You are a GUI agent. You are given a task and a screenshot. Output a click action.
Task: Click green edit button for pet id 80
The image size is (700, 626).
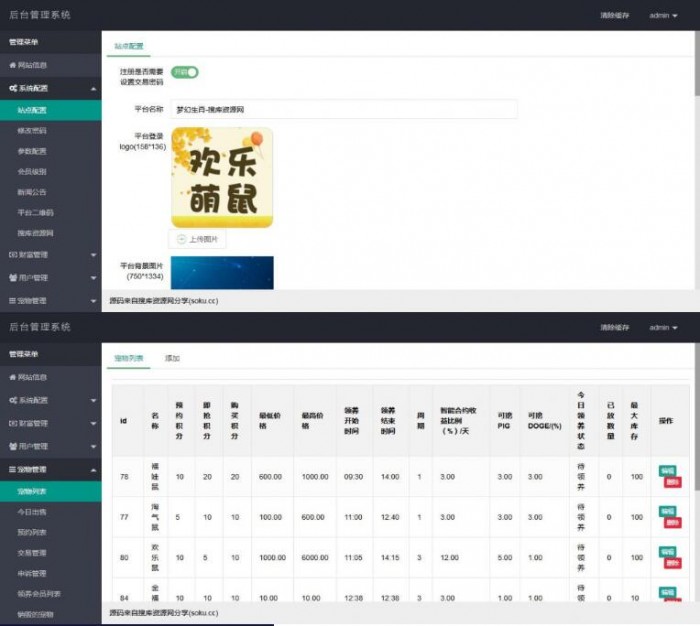667,551
